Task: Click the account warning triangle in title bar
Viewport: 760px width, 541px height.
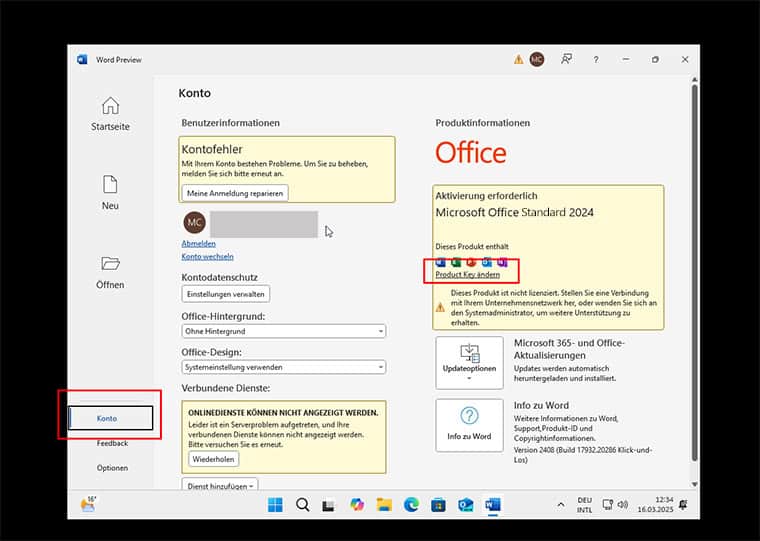Action: [518, 60]
